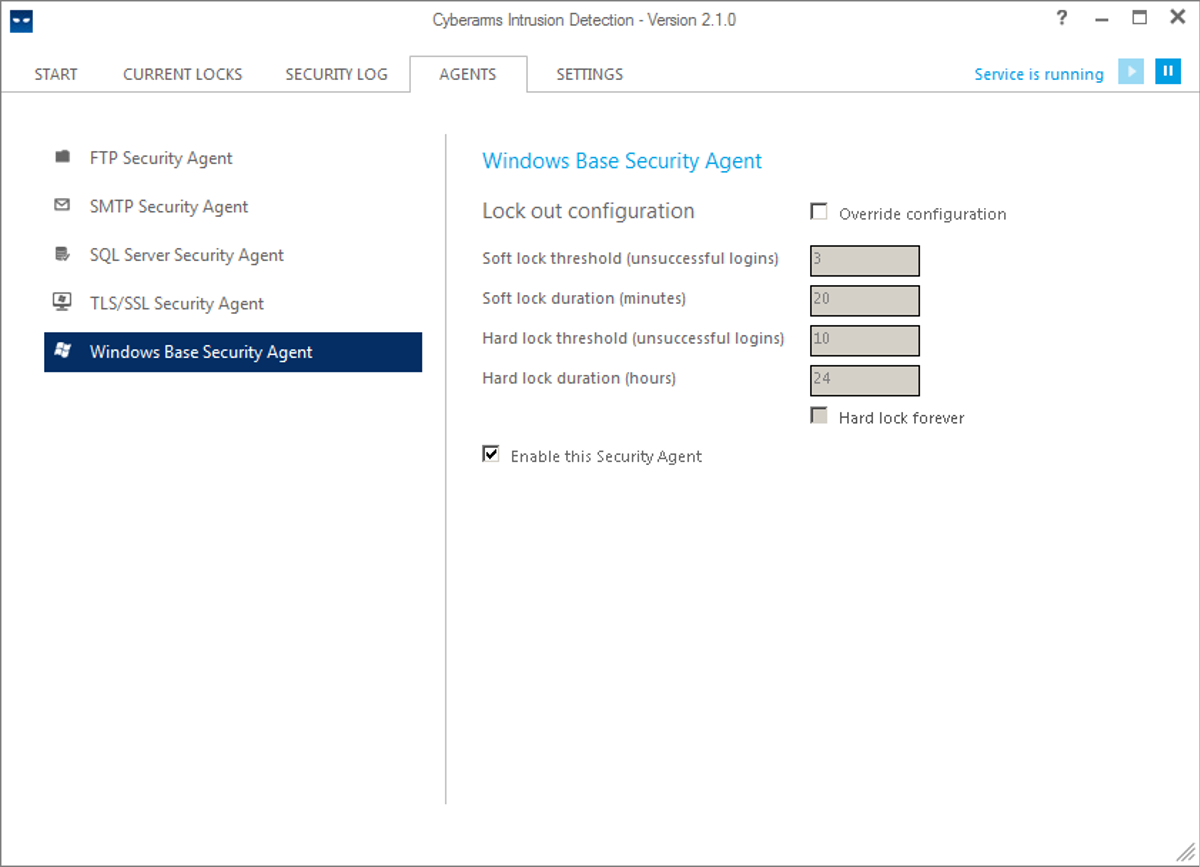Viewport: 1200px width, 867px height.
Task: Click the FTP Security Agent folder icon
Action: pos(63,157)
